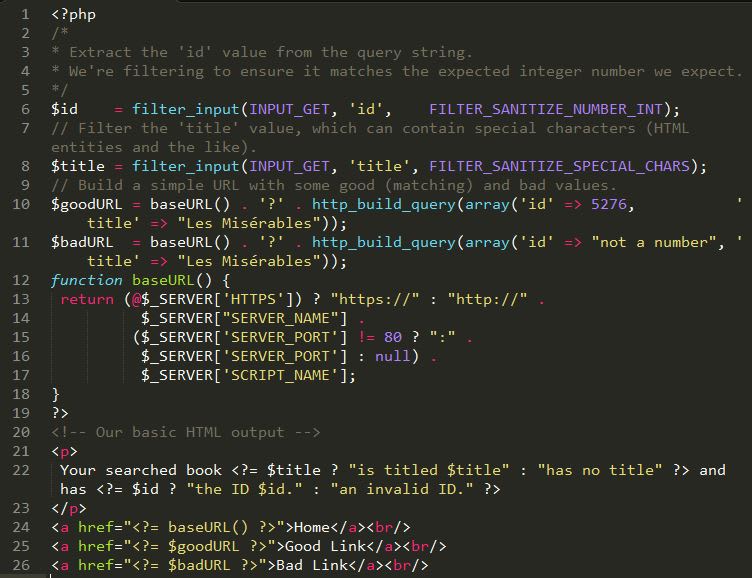Image resolution: width=752 pixels, height=578 pixels.
Task: Click line number 22 in the gutter
Action: click(21, 471)
